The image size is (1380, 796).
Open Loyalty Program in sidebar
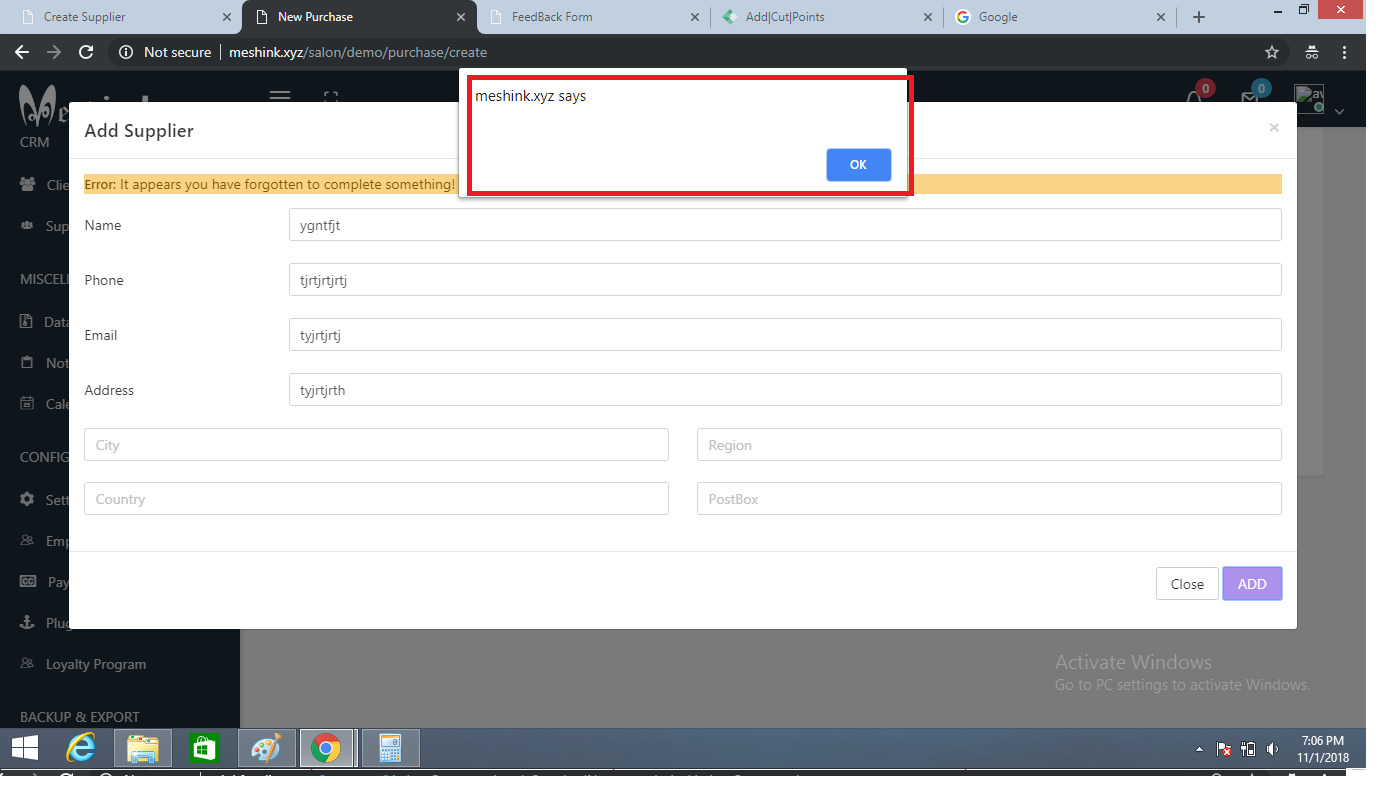[x=96, y=664]
